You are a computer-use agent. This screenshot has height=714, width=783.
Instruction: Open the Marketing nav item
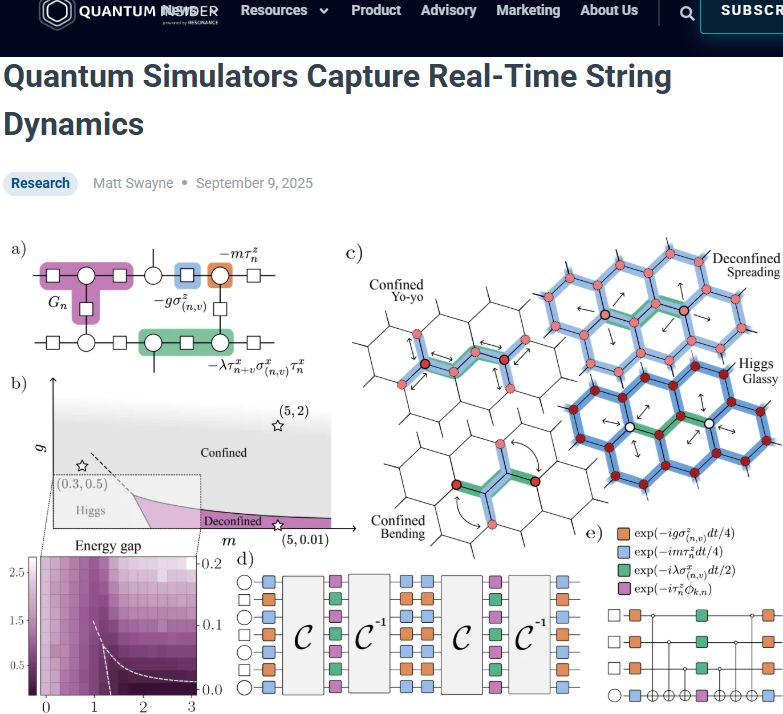click(x=528, y=10)
